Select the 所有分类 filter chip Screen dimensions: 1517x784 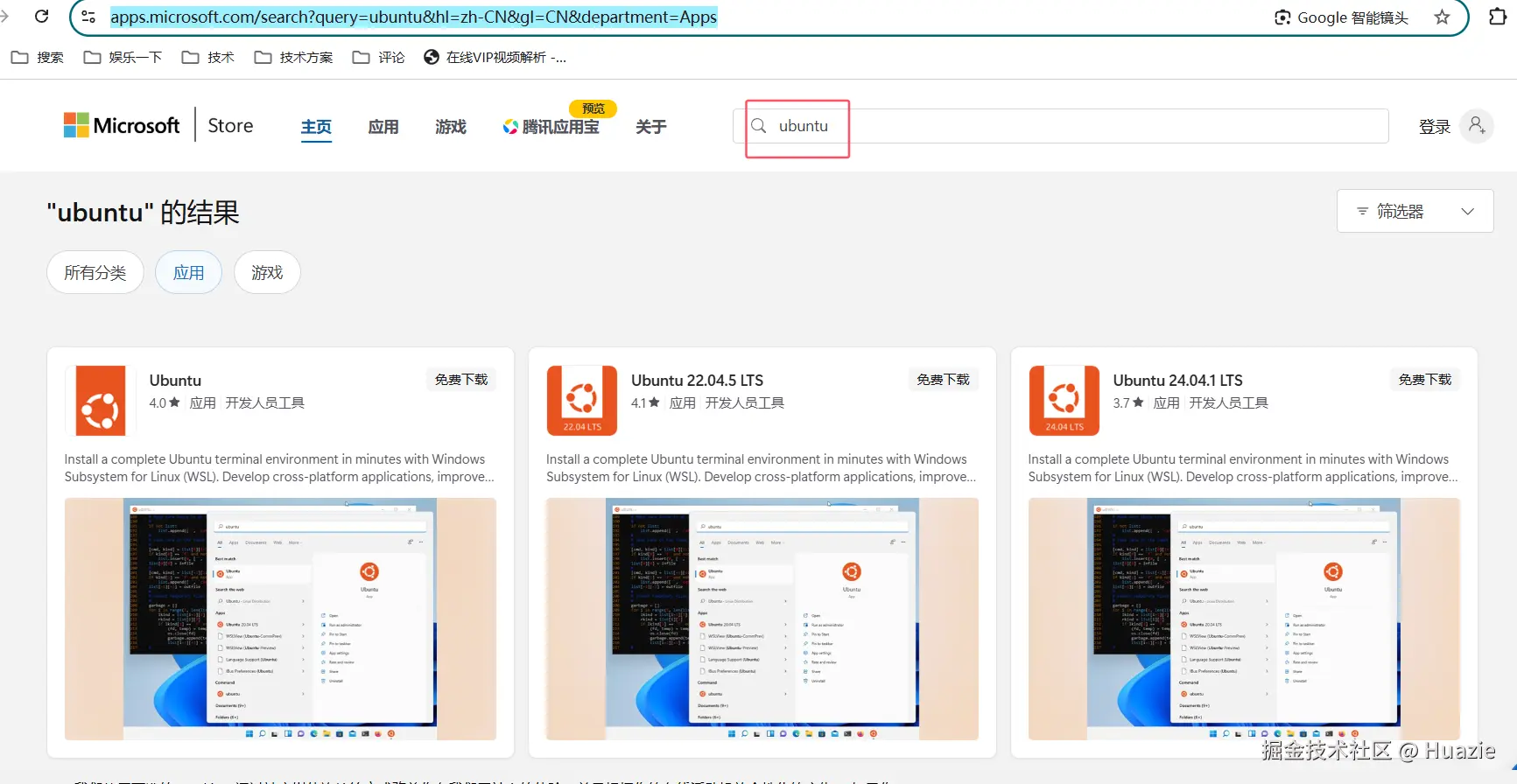click(x=95, y=272)
